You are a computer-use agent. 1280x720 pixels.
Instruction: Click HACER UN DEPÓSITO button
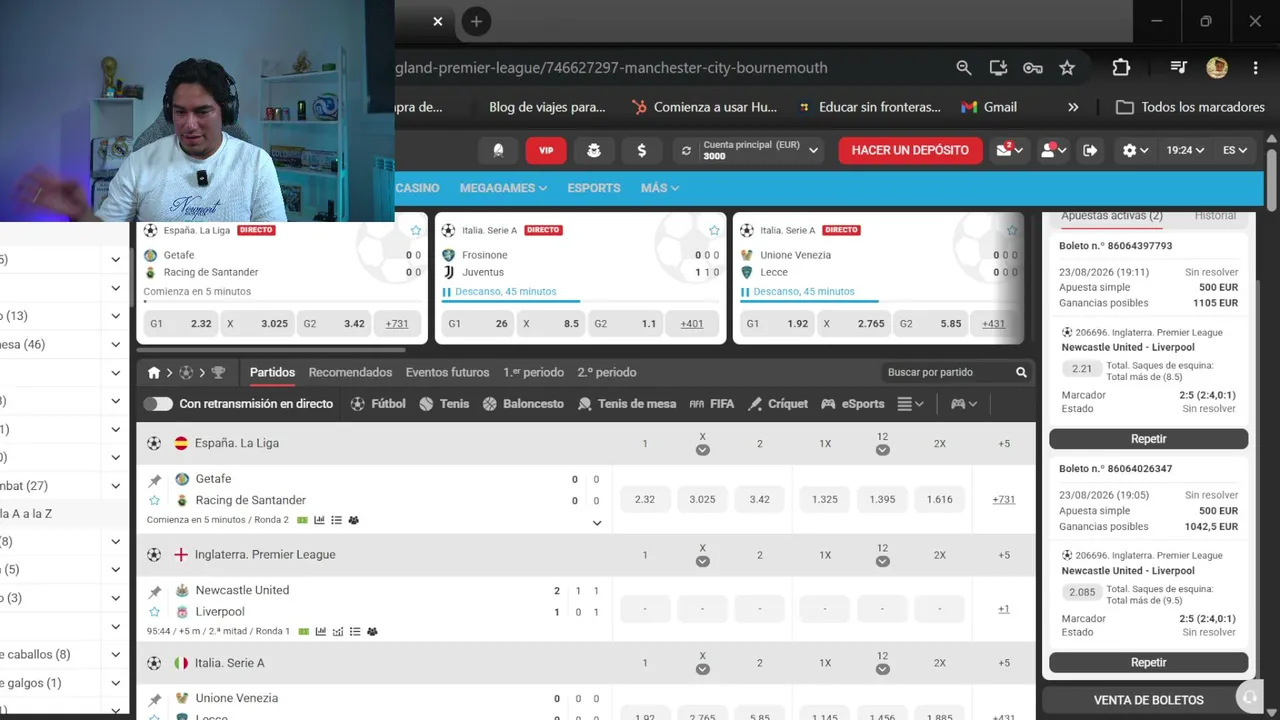(x=910, y=150)
